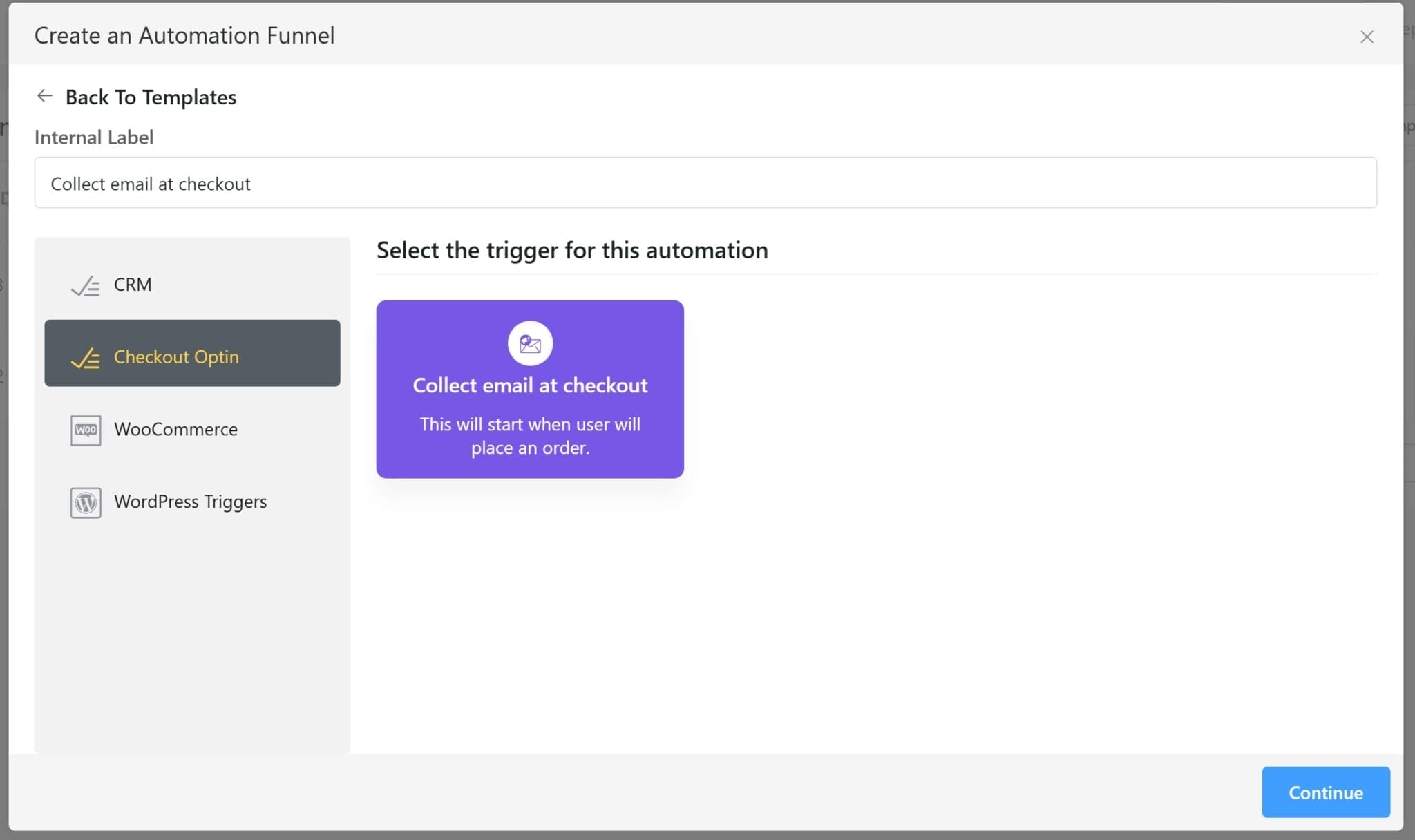The image size is (1415, 840).
Task: Click the Internal Label text field
Action: click(705, 182)
